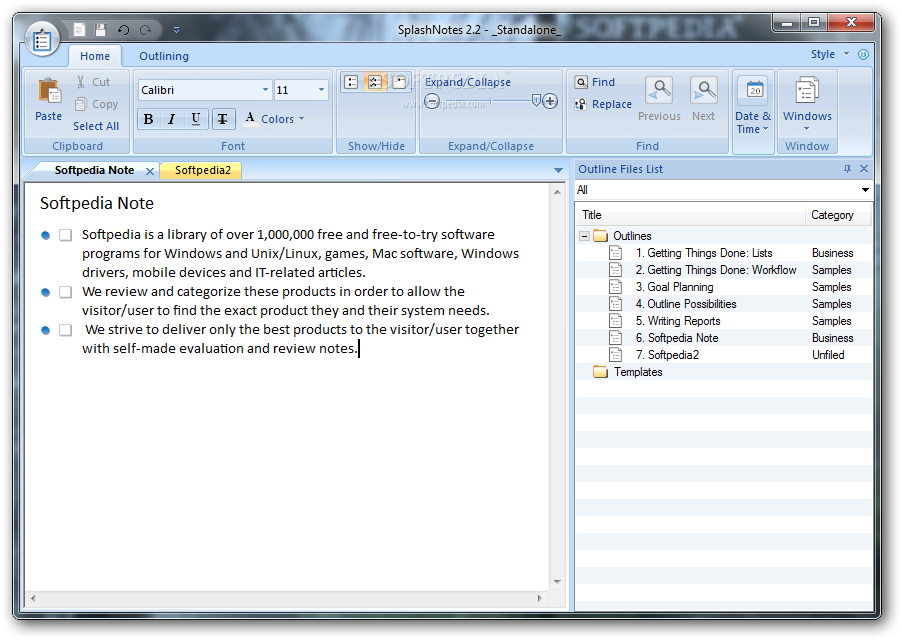The height and width of the screenshot is (640, 902).
Task: Click the Expand/Collapse slider thumb
Action: pyautogui.click(x=536, y=101)
